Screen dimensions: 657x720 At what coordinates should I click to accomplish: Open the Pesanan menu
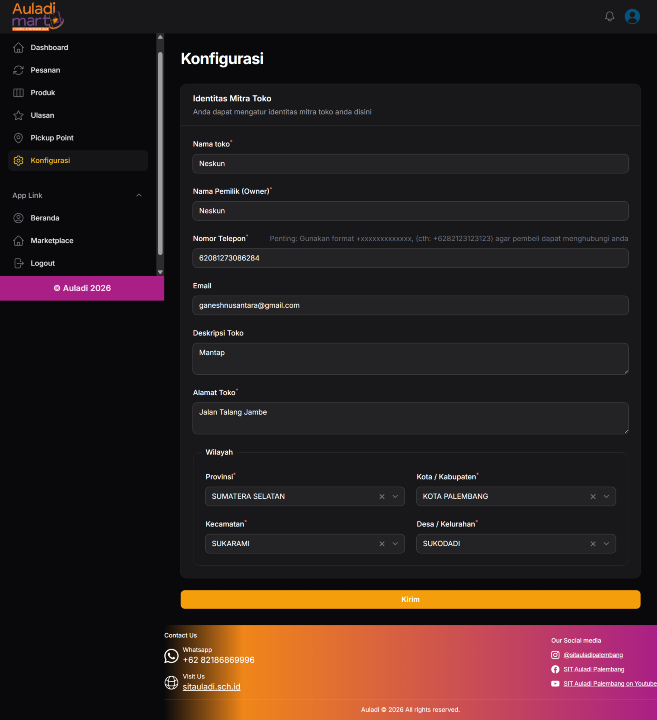78,70
